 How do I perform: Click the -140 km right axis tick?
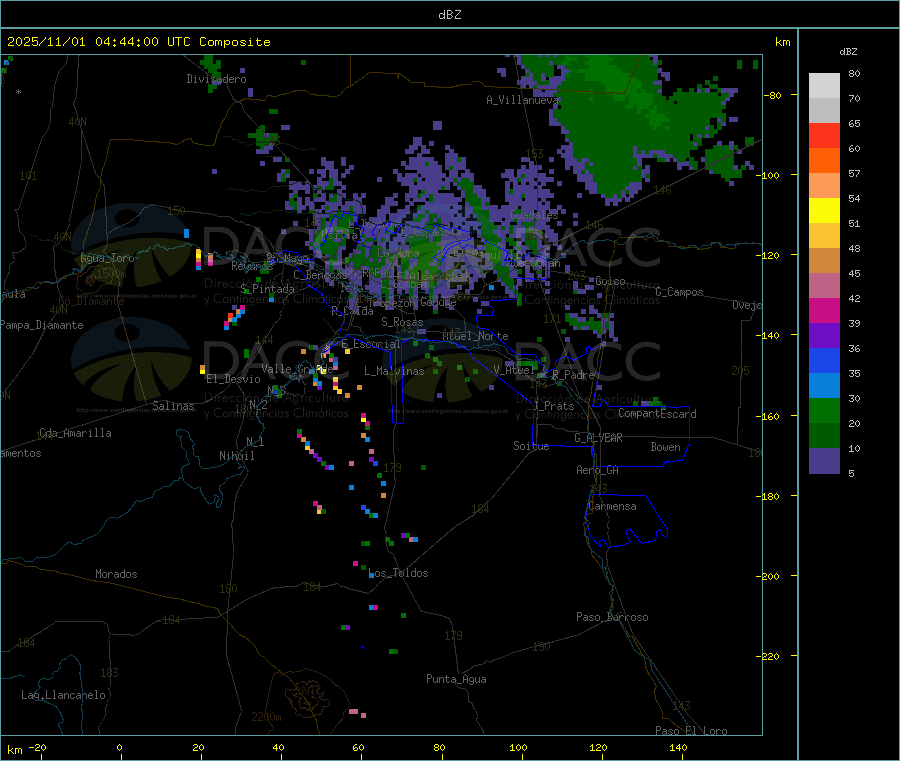coord(771,335)
